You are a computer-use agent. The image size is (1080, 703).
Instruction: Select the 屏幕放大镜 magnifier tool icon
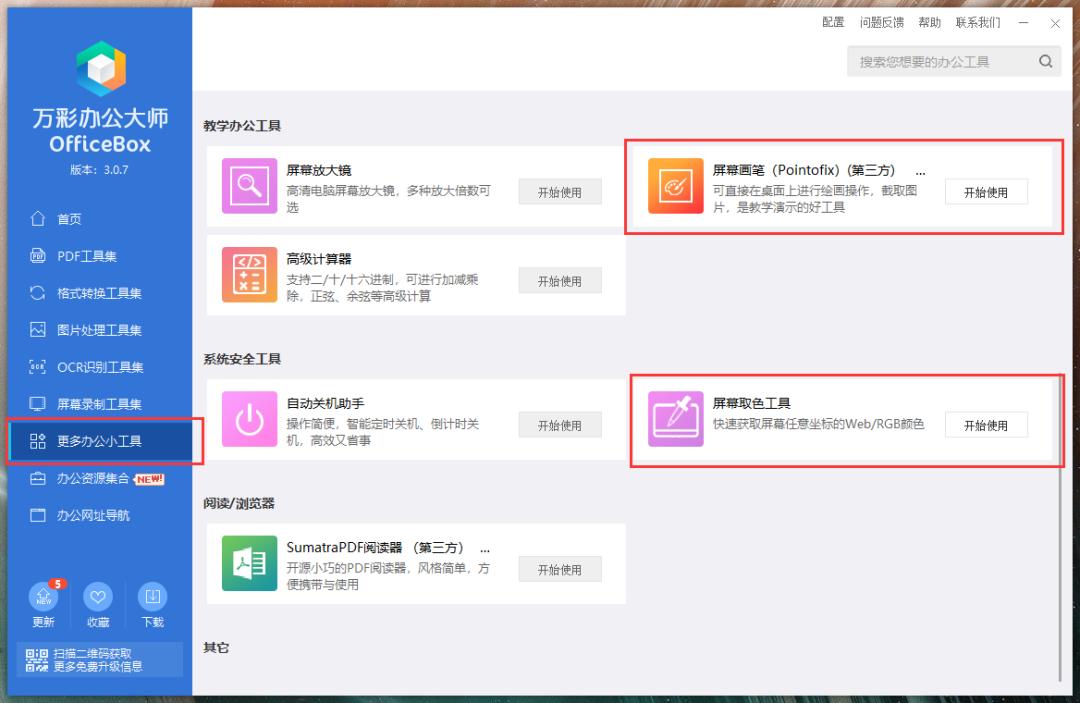coord(248,186)
